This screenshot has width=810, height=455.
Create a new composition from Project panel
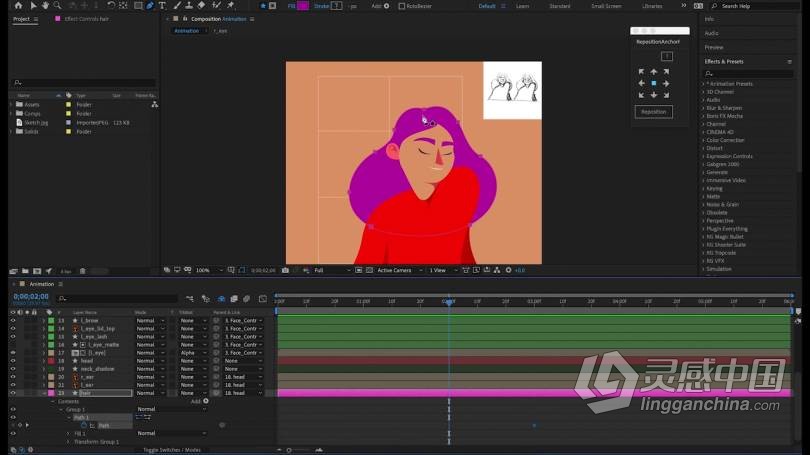[37, 271]
